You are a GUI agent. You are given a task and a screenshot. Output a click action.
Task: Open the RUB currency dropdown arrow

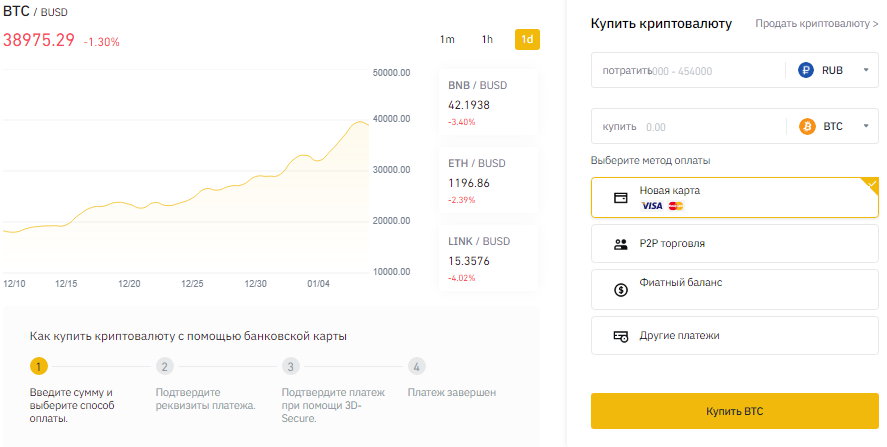pos(866,70)
